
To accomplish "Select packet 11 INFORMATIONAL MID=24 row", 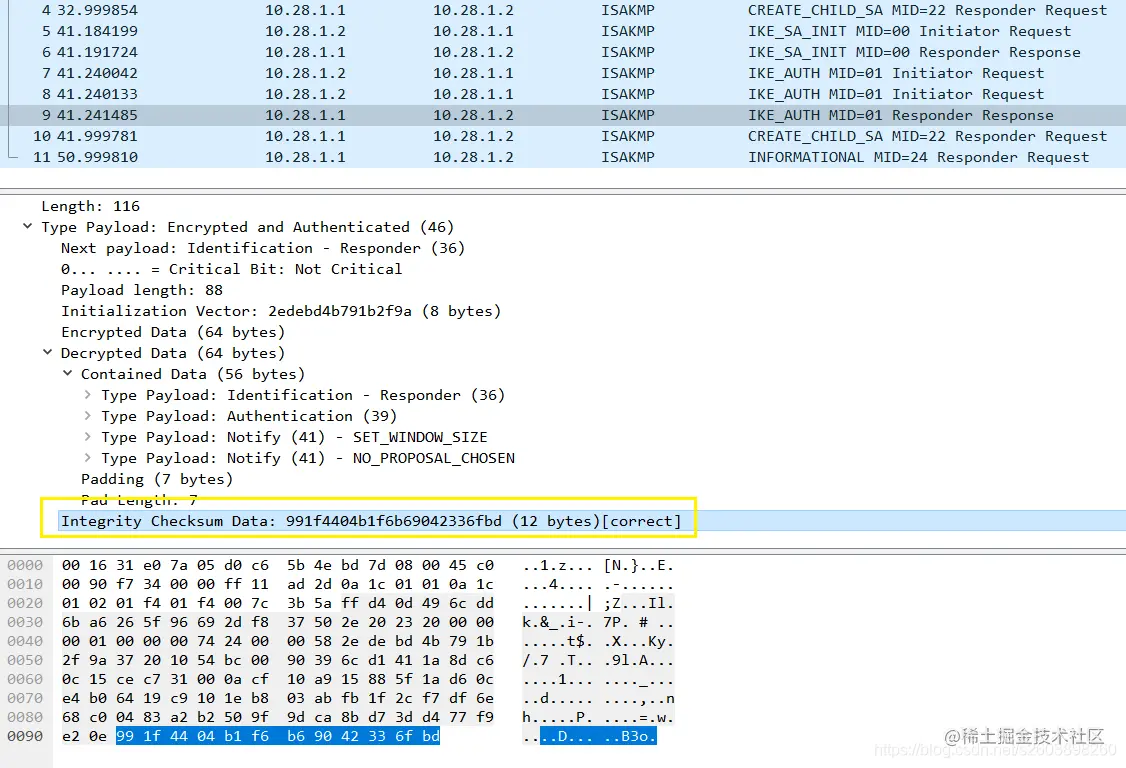I will click(563, 157).
